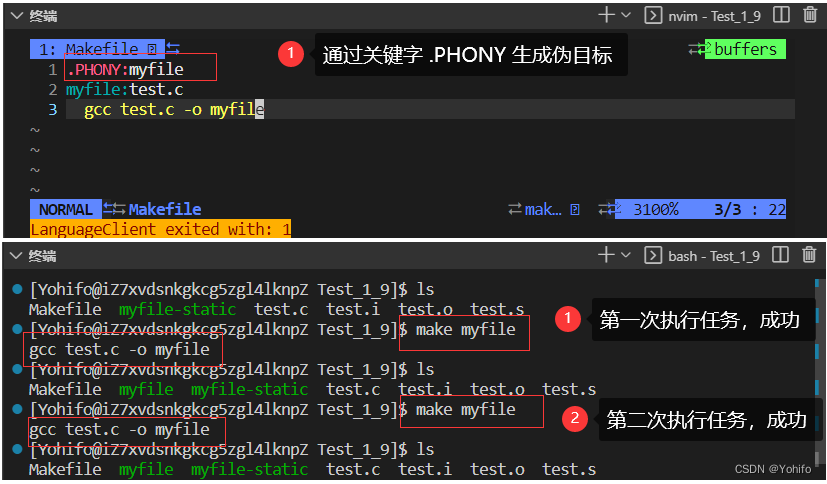
Task: Click the myfile:test.c line
Action: click(x=124, y=90)
